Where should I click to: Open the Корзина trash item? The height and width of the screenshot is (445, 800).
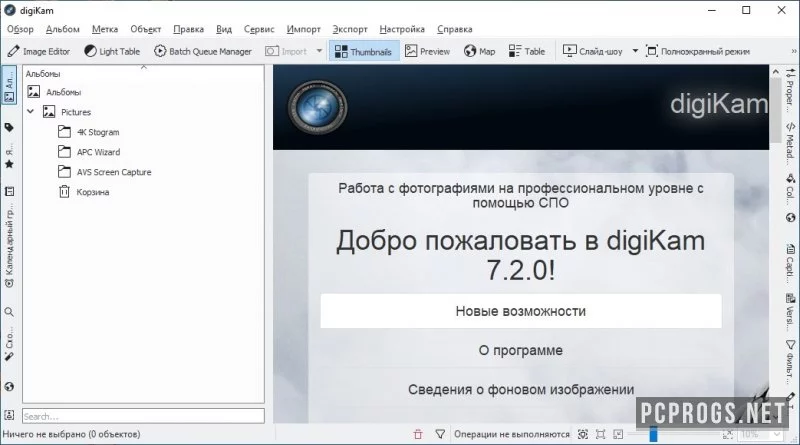tap(84, 192)
